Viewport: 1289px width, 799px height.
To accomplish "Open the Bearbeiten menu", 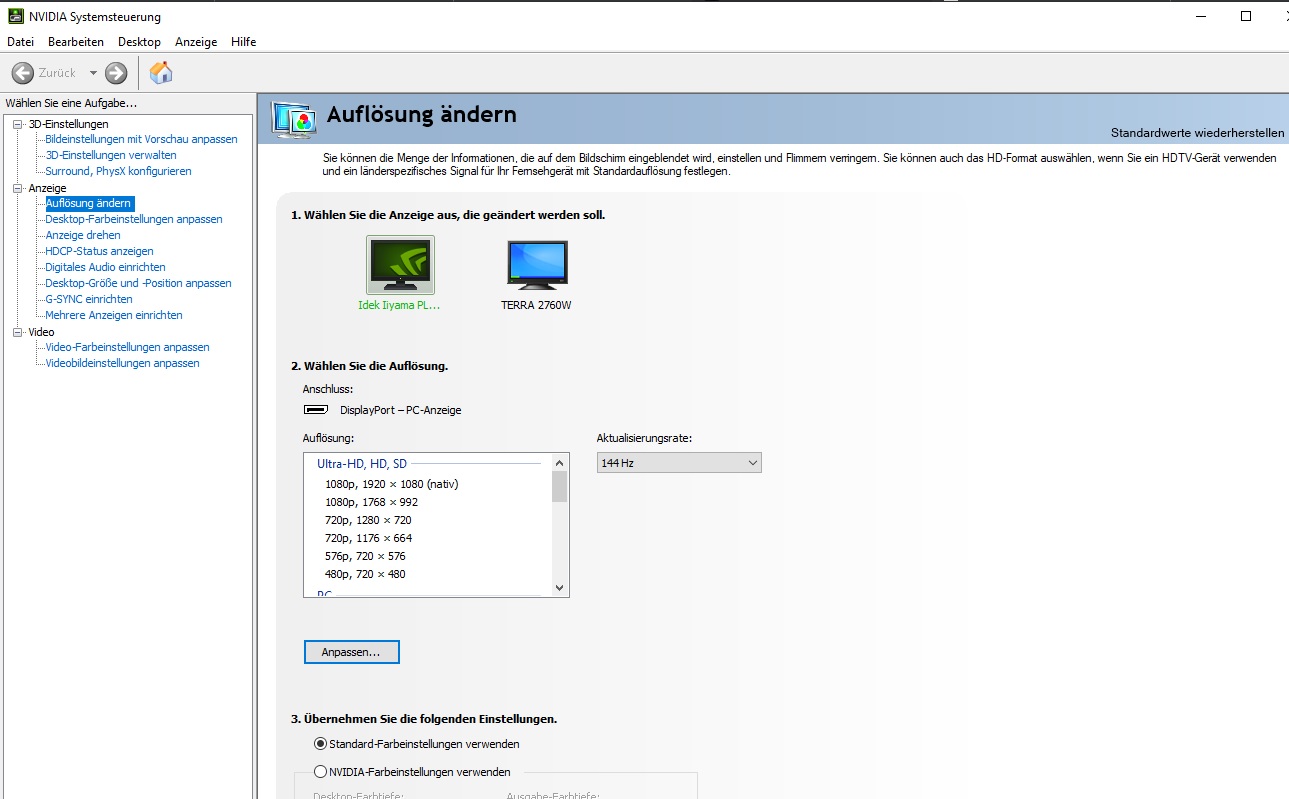I will [x=76, y=42].
